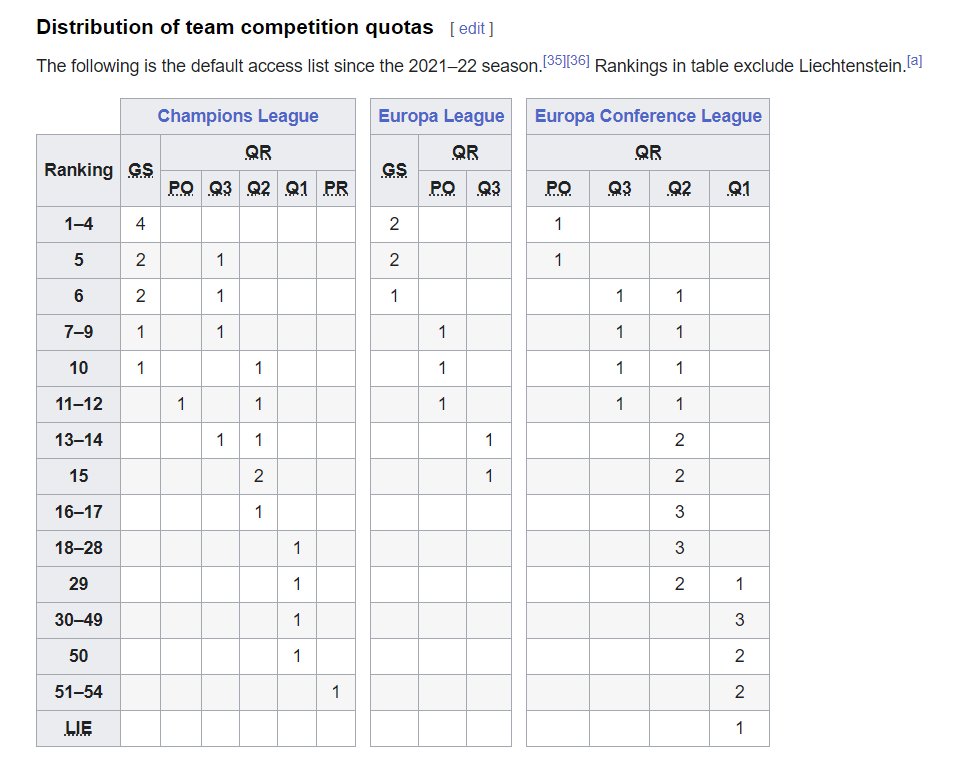The width and height of the screenshot is (965, 764).
Task: Click the GS header under Champions League
Action: [140, 170]
